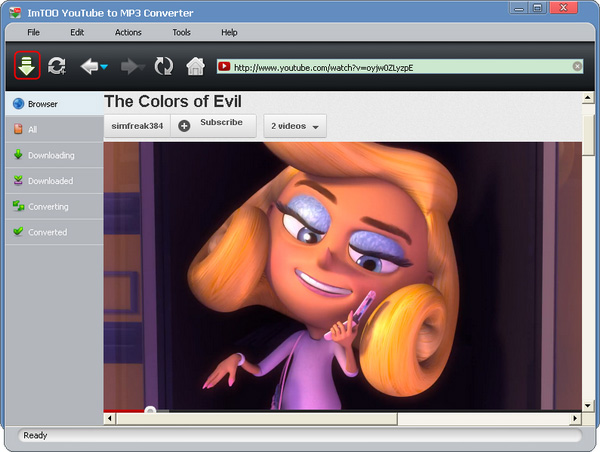Select the Browser sidebar tab
This screenshot has height=452, width=600.
click(x=55, y=104)
